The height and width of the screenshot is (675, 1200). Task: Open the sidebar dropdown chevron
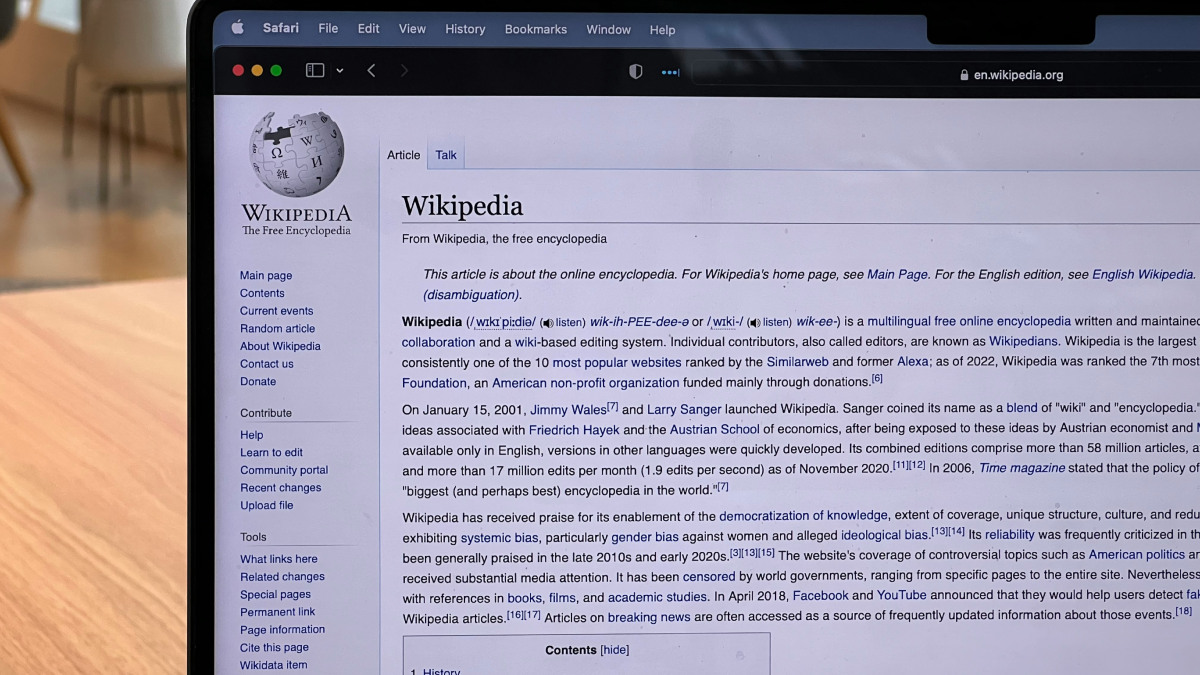[x=340, y=71]
